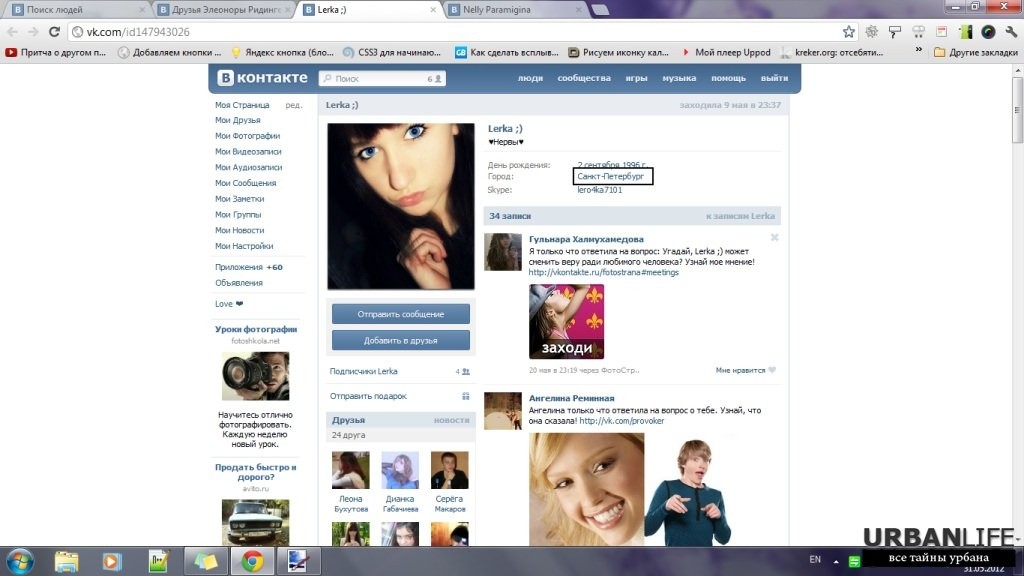Open friend Серёга Макаров's avatar

tap(449, 470)
